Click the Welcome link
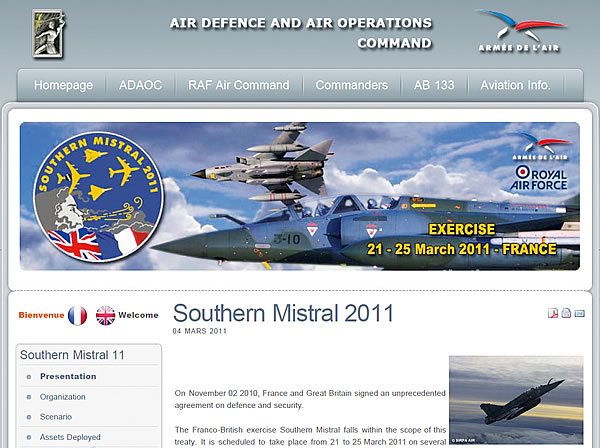Image resolution: width=600 pixels, height=448 pixels. (138, 315)
